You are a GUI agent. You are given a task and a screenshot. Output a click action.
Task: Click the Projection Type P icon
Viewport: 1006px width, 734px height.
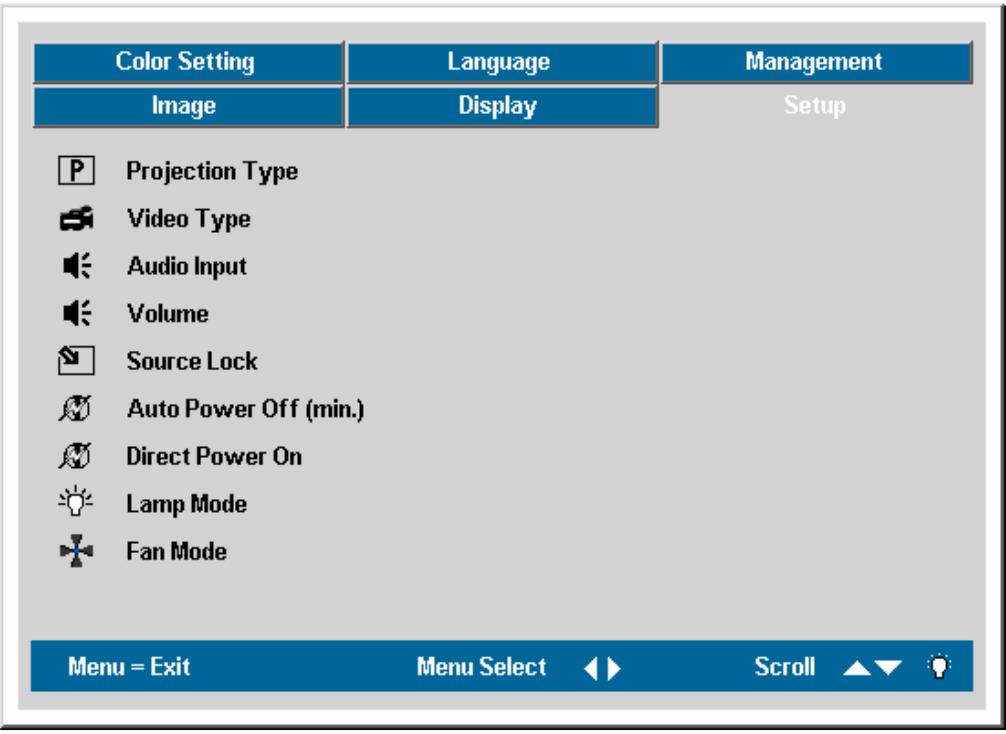(x=76, y=171)
